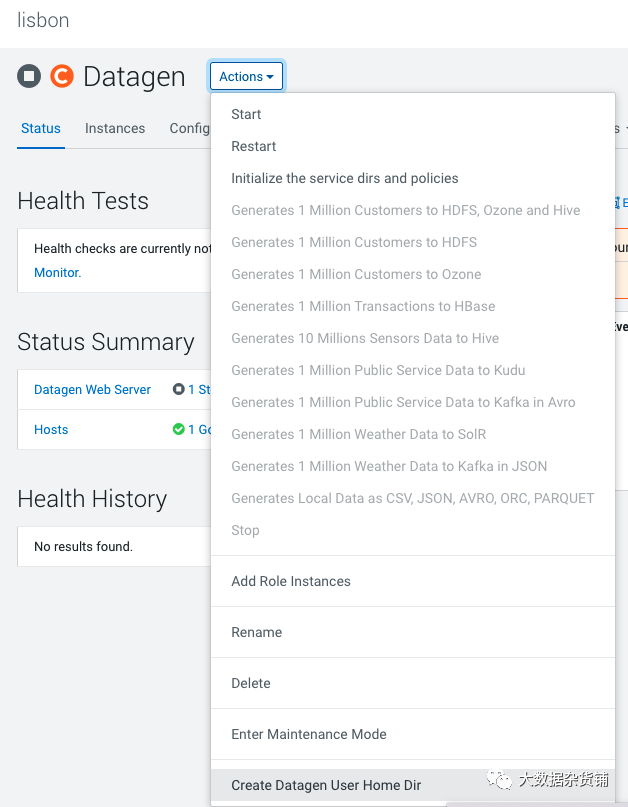The width and height of the screenshot is (628, 807).
Task: Click the green good health check icon
Action: click(x=178, y=430)
